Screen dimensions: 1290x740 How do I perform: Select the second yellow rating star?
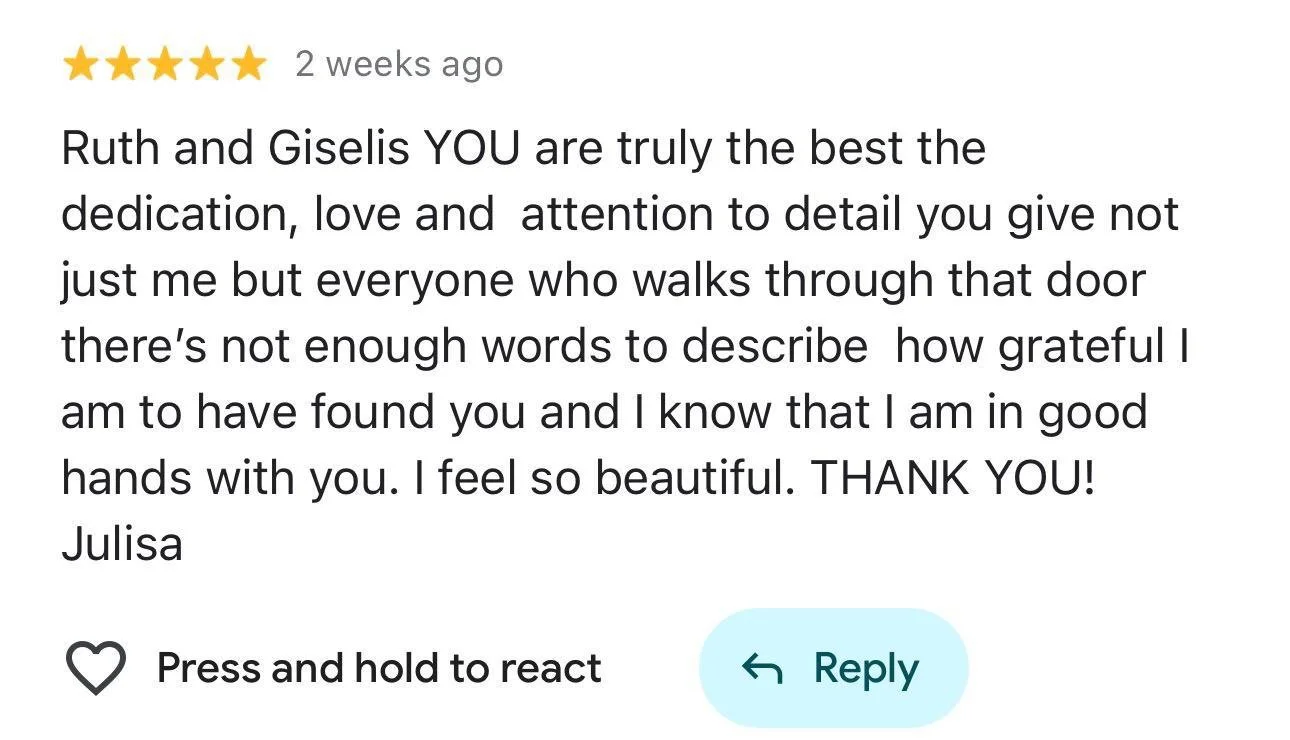122,65
